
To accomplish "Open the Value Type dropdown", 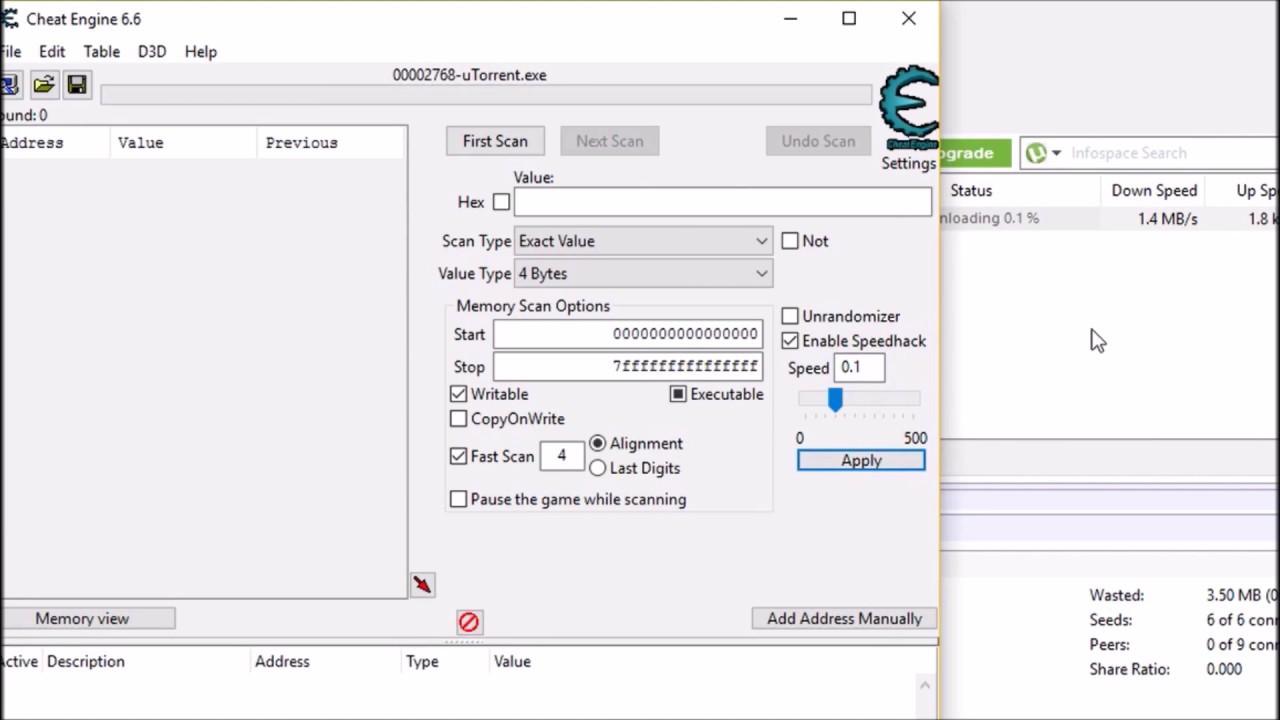I will click(x=643, y=274).
